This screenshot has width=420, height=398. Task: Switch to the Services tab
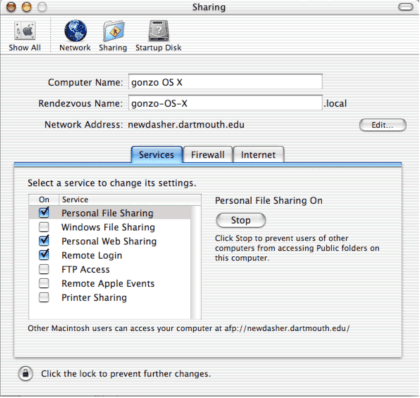point(157,154)
